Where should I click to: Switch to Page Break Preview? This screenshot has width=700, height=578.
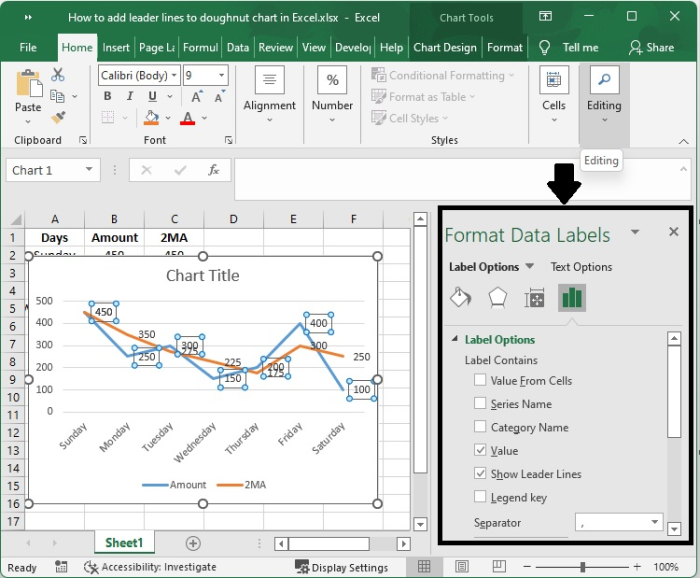tap(499, 567)
